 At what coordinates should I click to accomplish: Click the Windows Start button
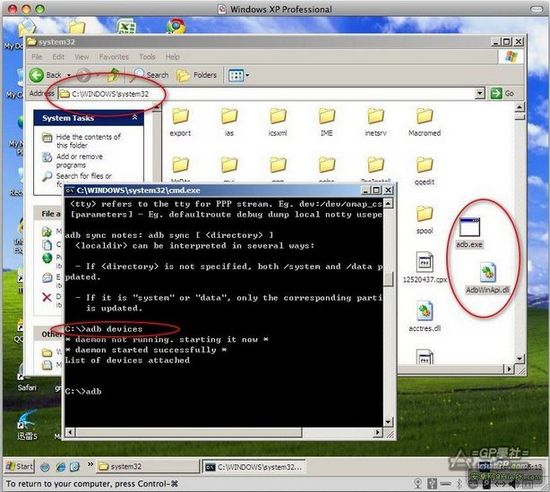20,466
